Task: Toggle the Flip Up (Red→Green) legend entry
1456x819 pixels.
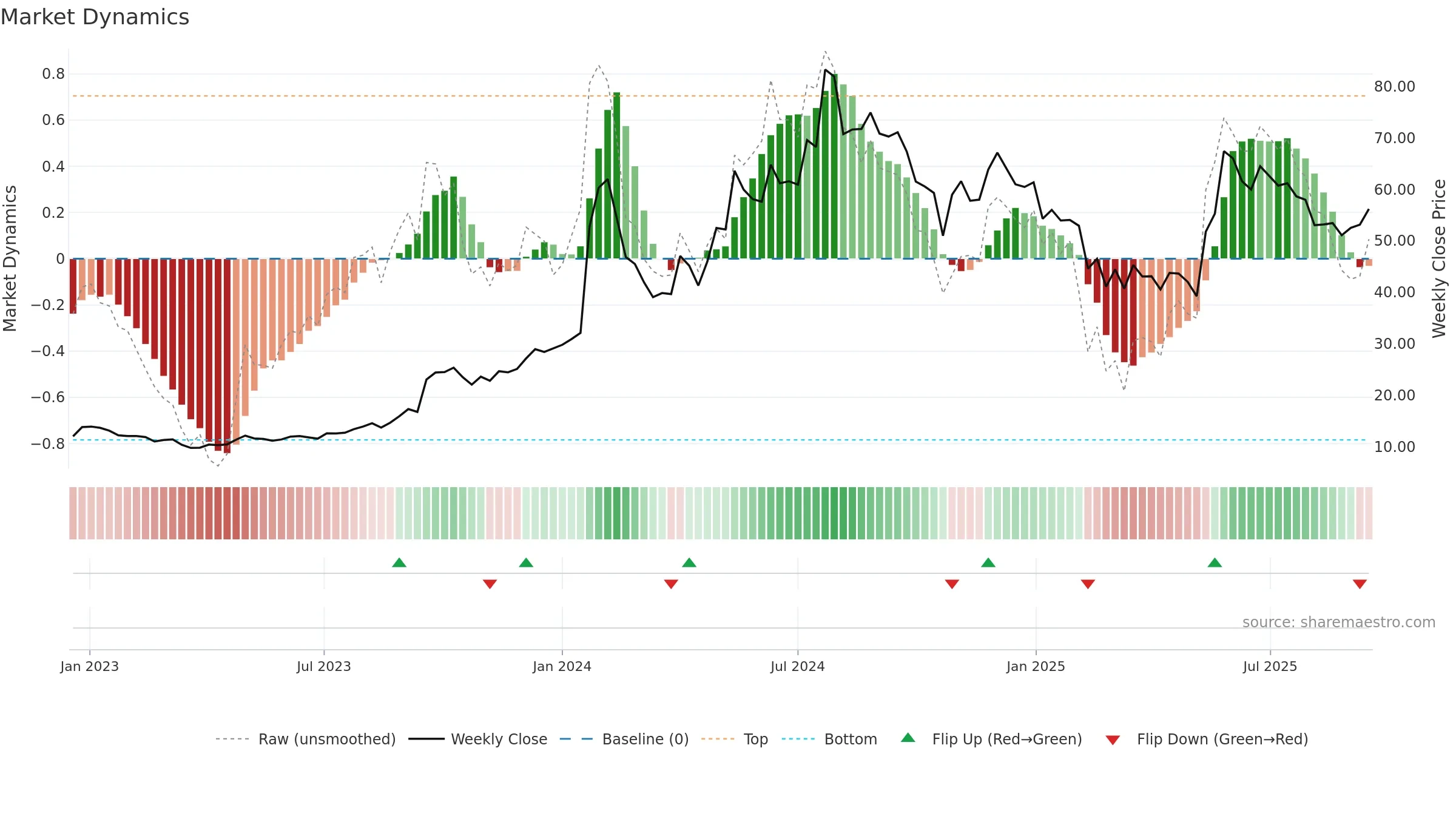Action: click(x=991, y=739)
